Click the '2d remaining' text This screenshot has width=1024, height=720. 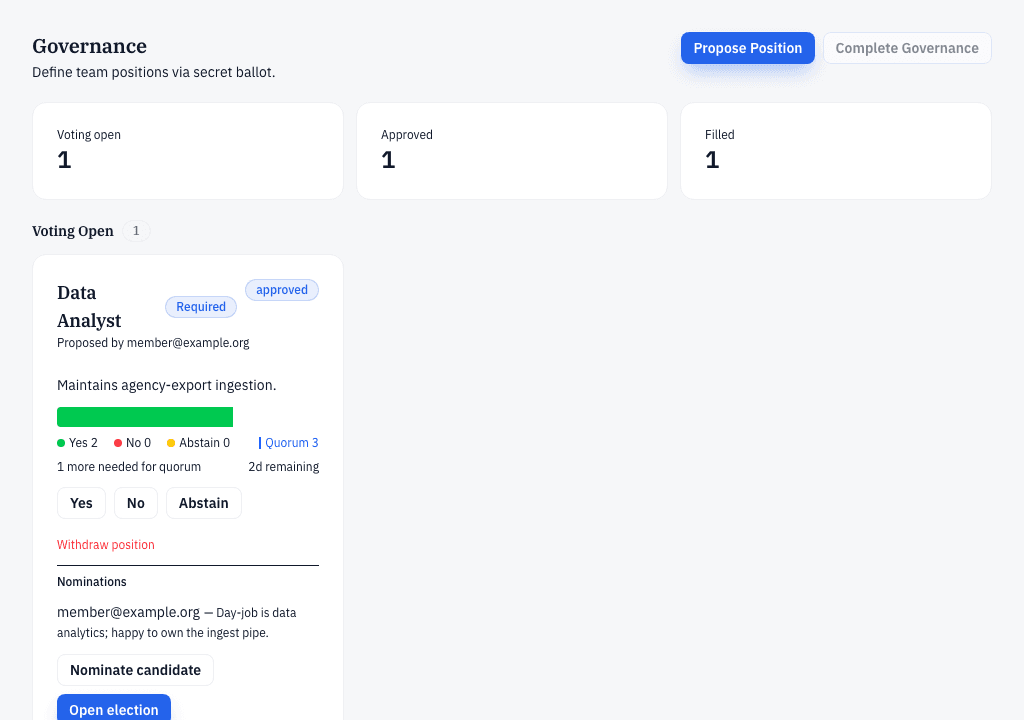pos(283,467)
